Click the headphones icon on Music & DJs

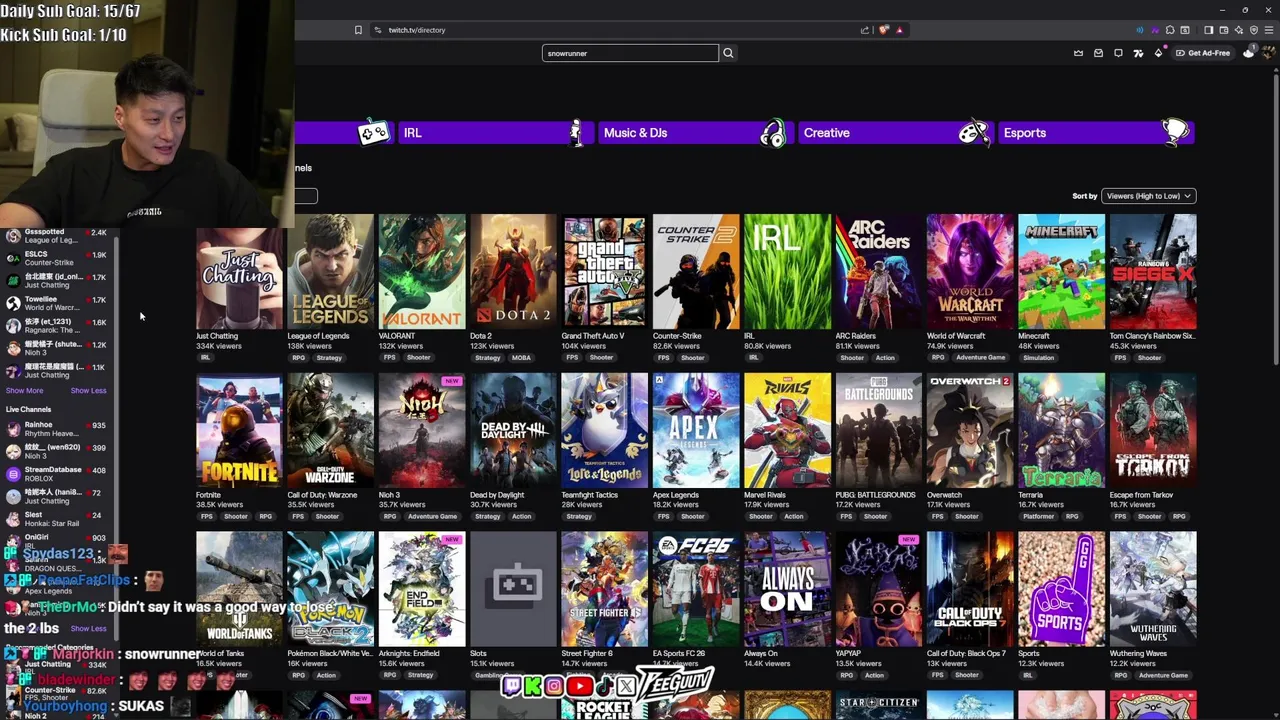tap(773, 132)
